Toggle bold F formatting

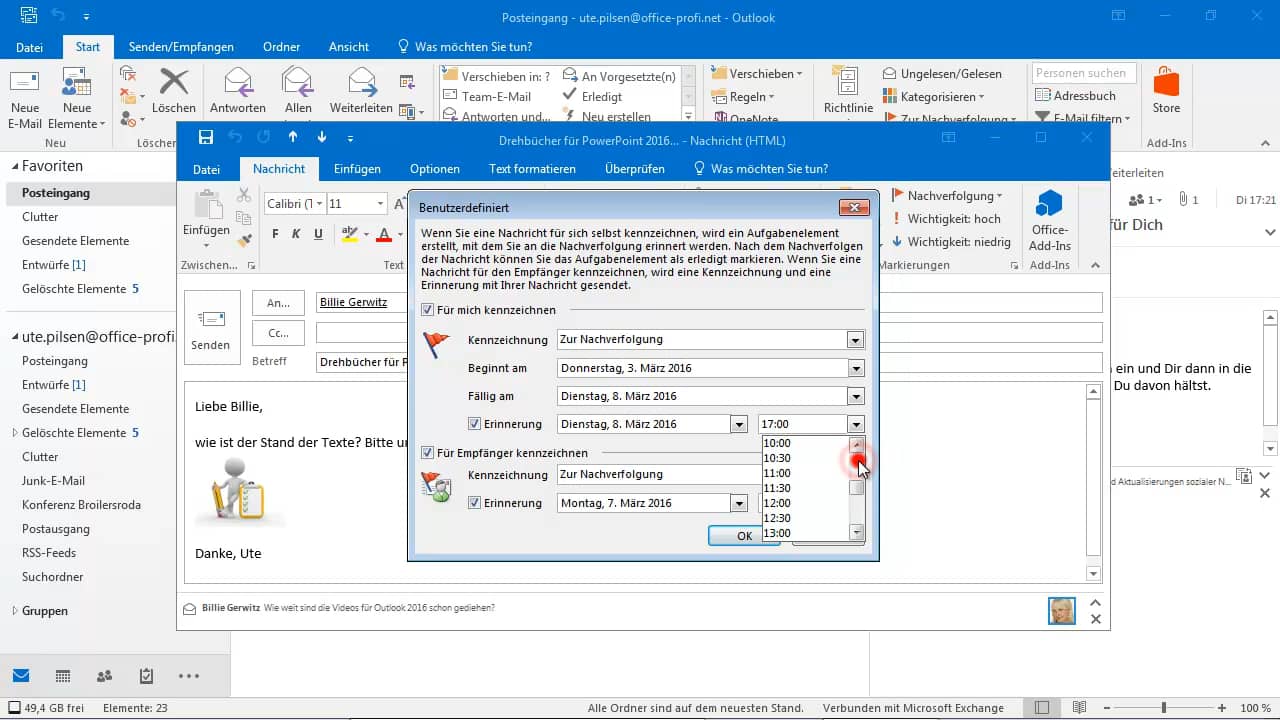click(x=275, y=235)
